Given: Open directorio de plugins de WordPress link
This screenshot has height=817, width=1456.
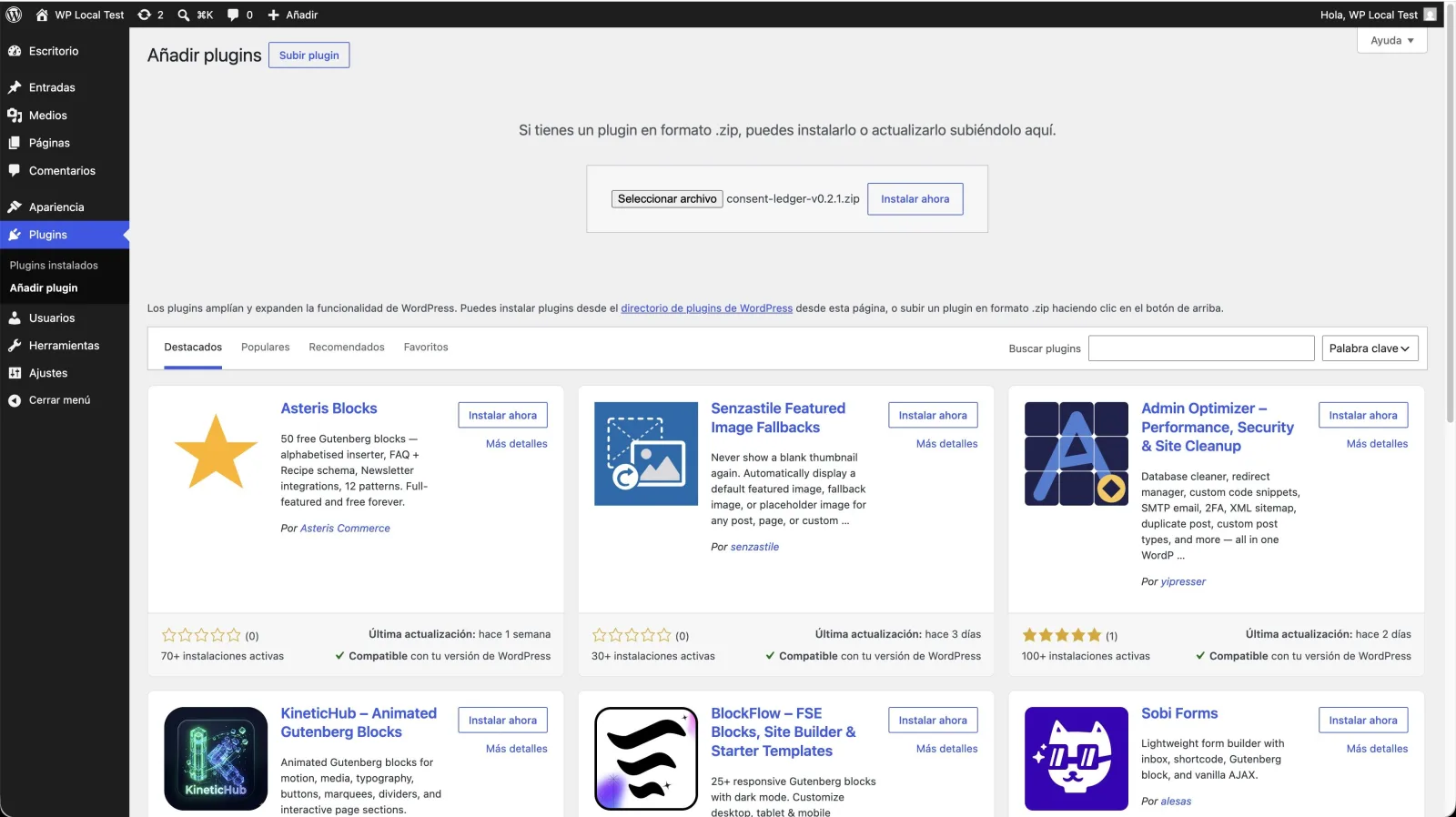Looking at the screenshot, I should (x=706, y=308).
